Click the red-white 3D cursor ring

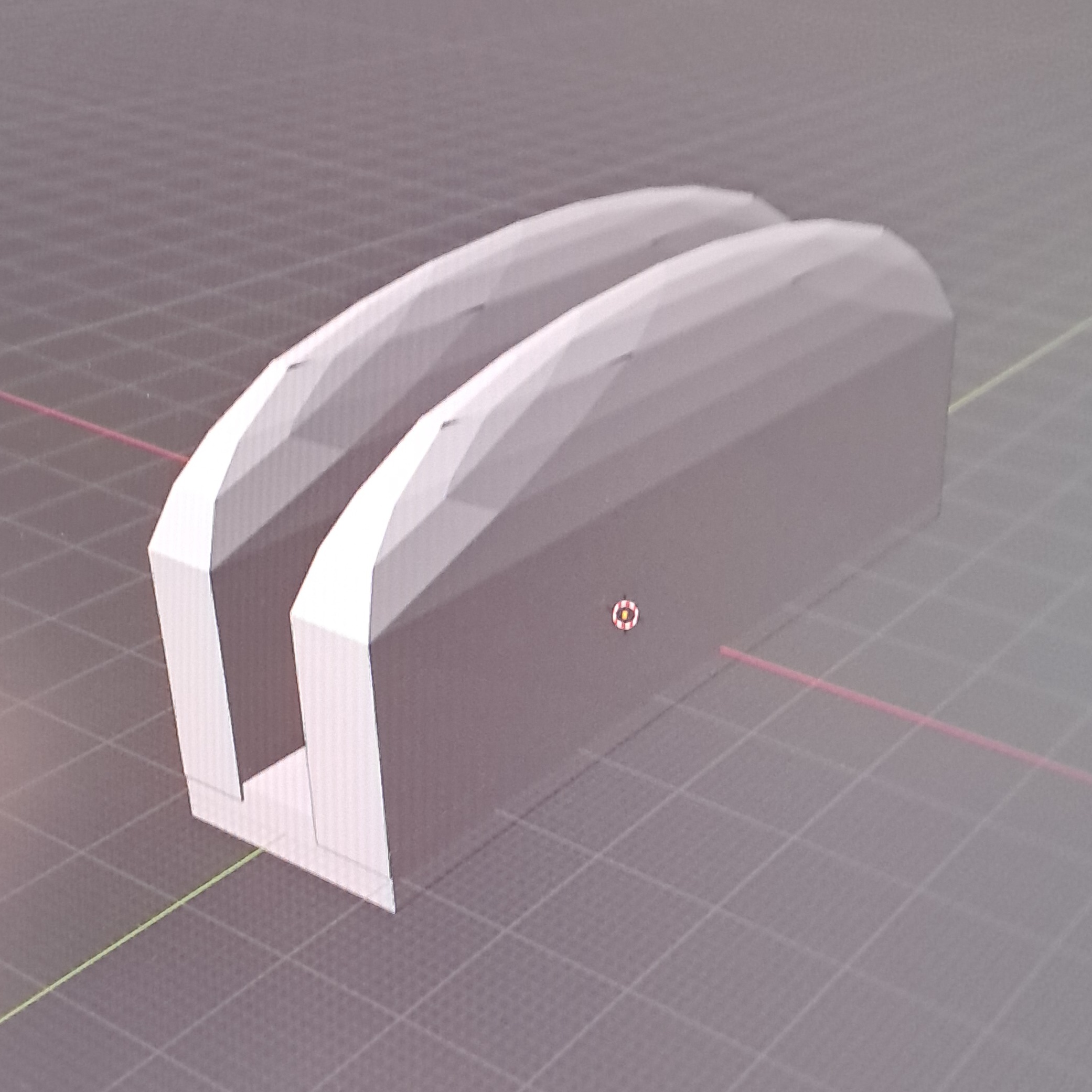tap(625, 613)
